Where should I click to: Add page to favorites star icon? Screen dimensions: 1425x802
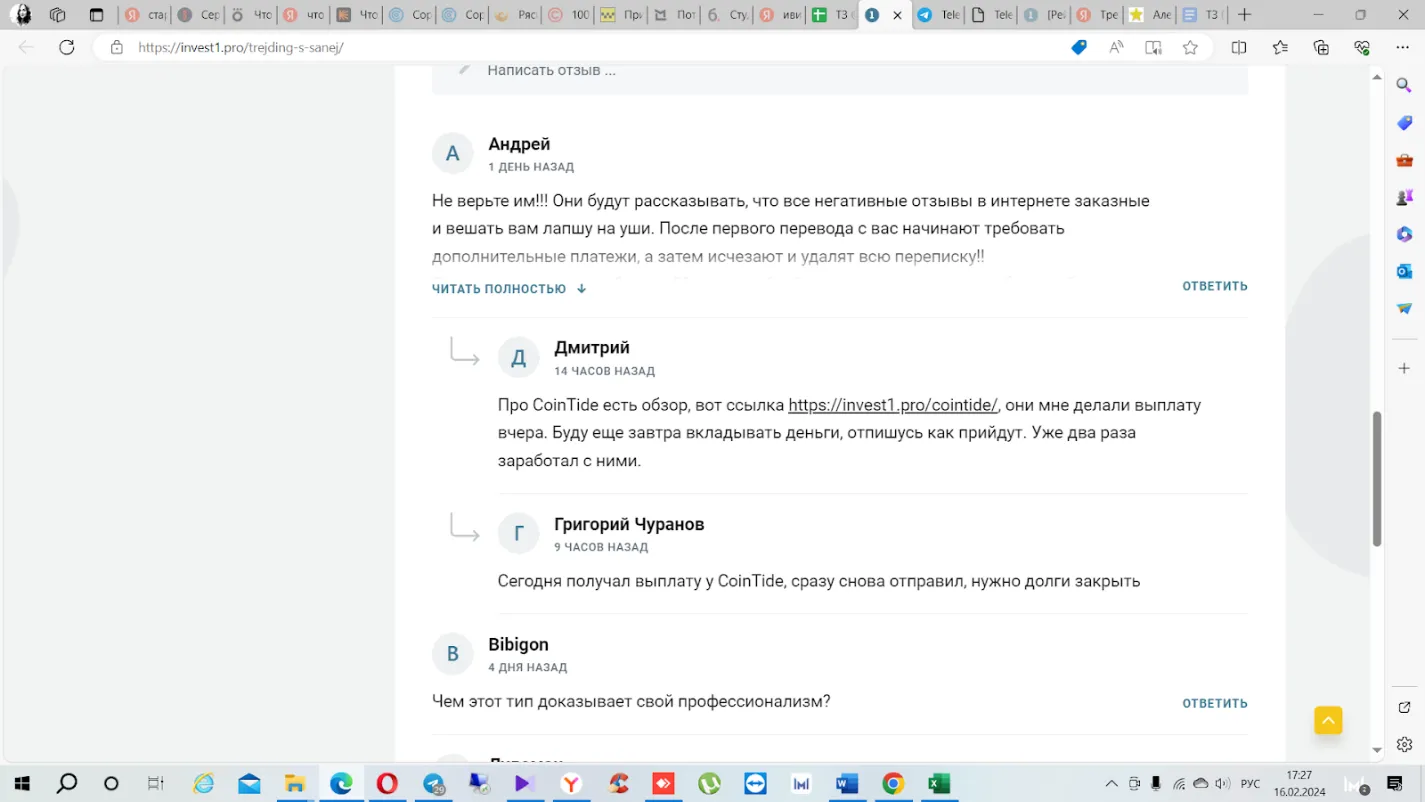click(x=1190, y=47)
